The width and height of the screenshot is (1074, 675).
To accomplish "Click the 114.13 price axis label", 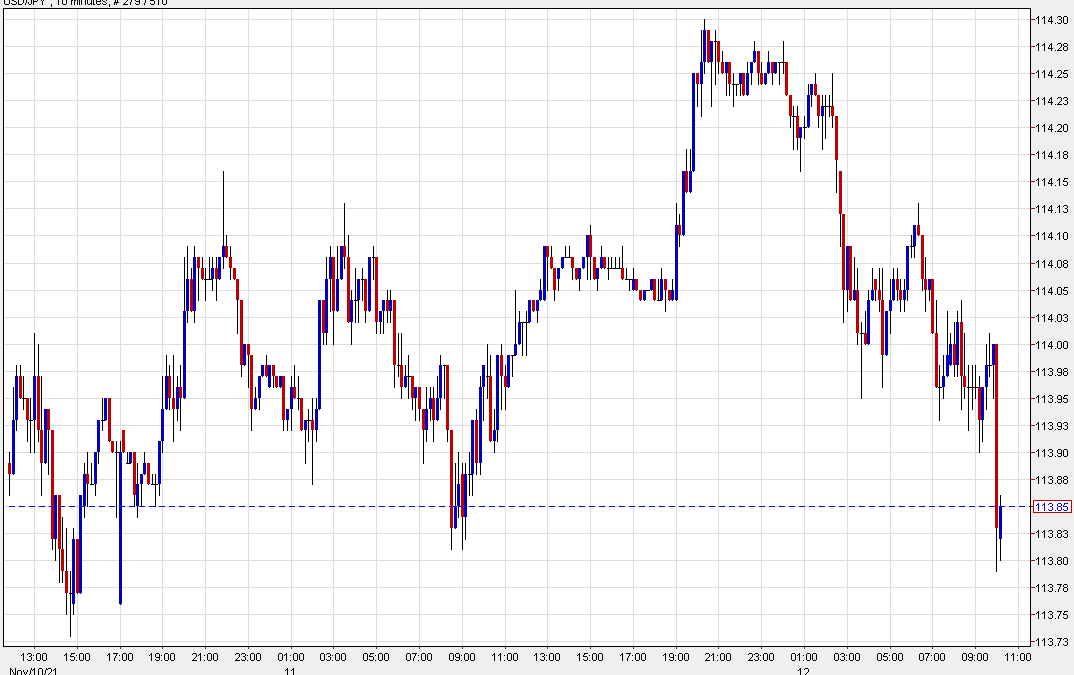I will tap(1052, 209).
